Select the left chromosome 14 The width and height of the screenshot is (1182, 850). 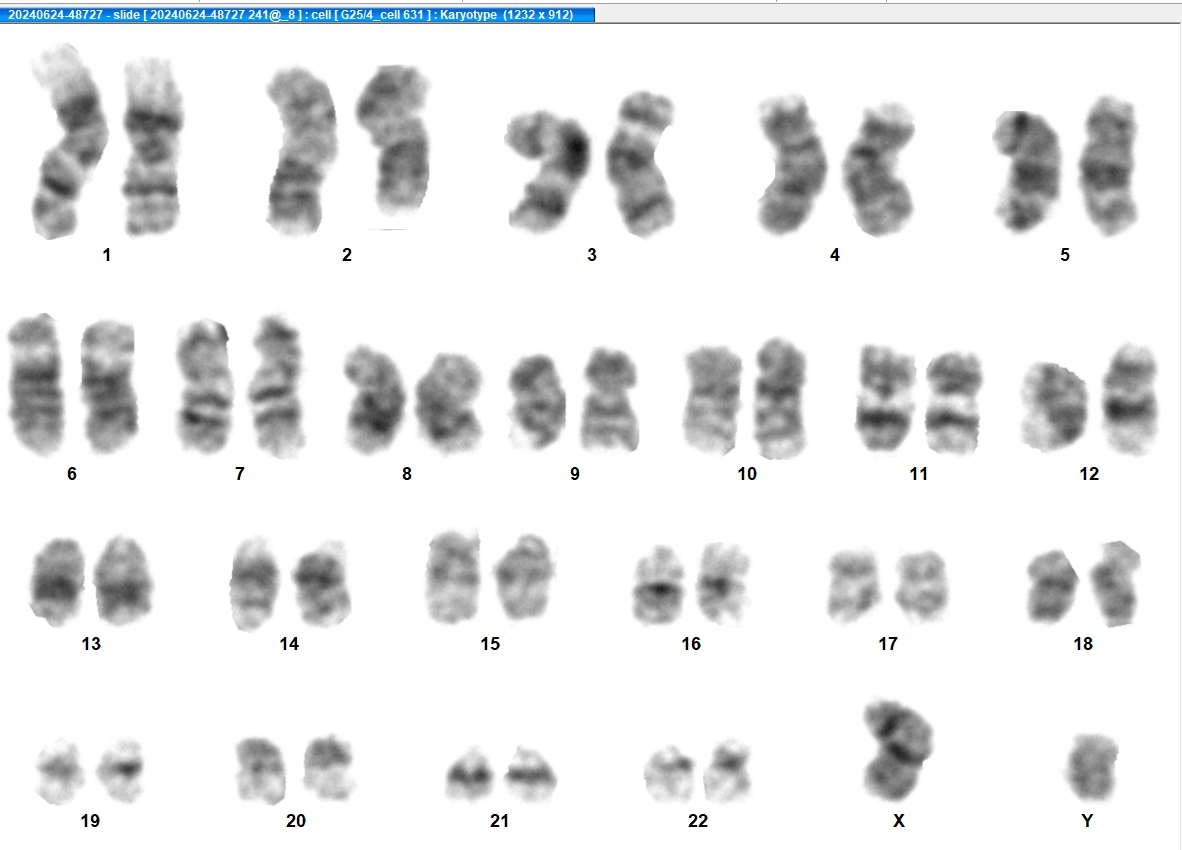[x=254, y=584]
